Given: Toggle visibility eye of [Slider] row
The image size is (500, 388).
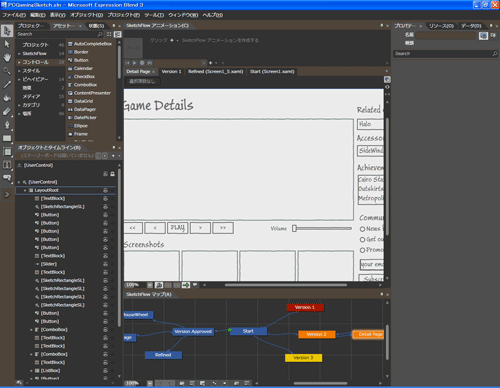Looking at the screenshot, I should (x=105, y=264).
